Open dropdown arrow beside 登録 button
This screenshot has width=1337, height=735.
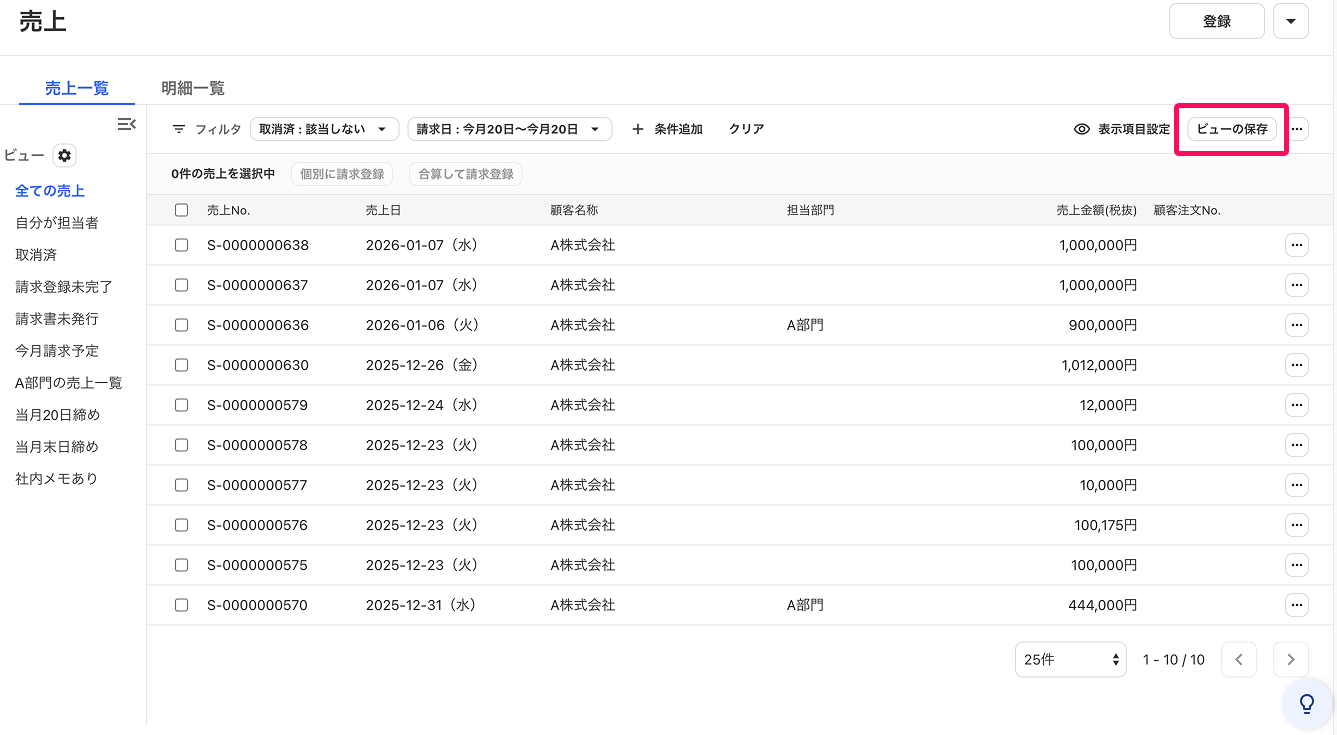(x=1291, y=21)
